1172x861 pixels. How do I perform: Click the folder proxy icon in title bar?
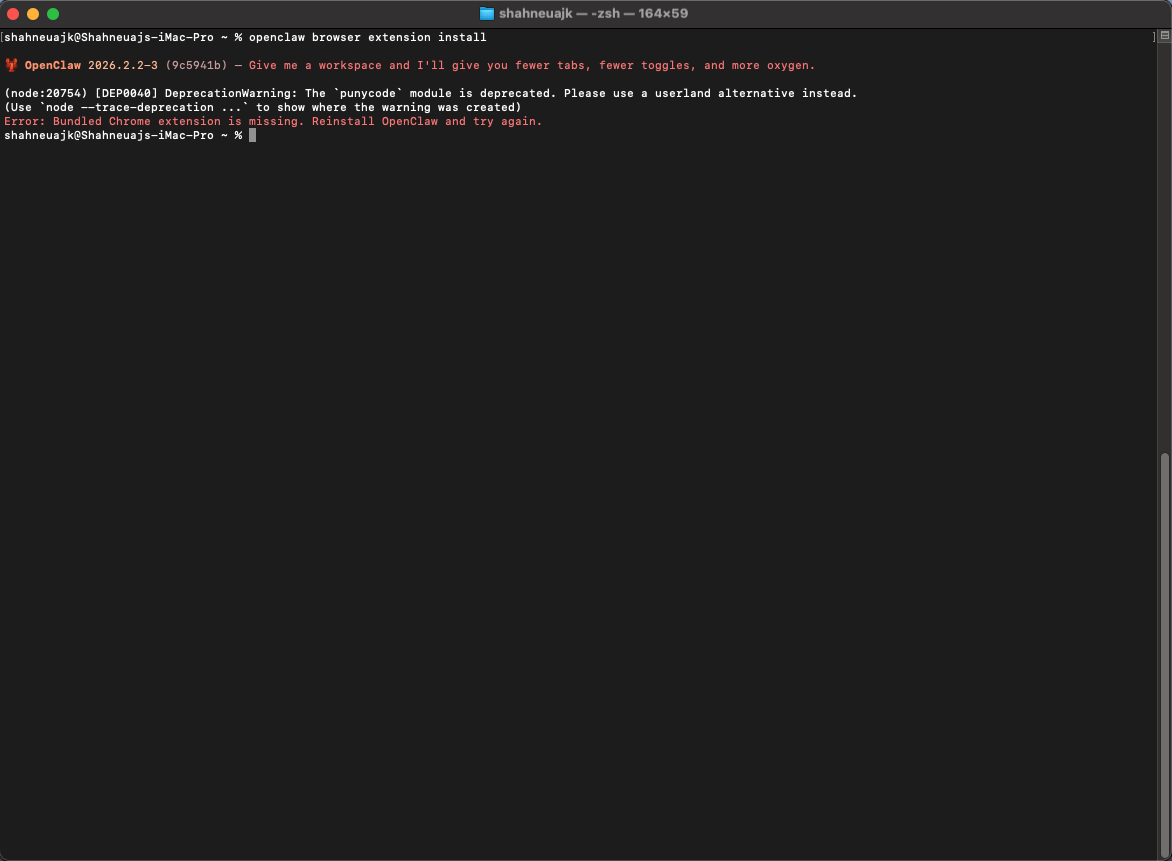tap(487, 13)
